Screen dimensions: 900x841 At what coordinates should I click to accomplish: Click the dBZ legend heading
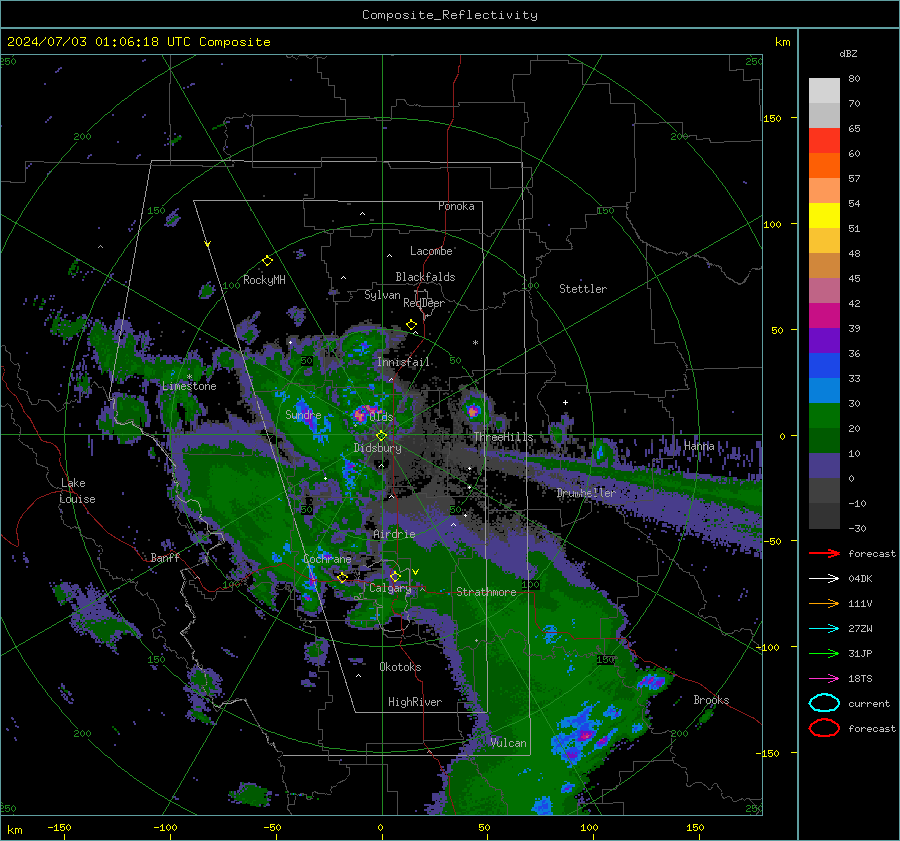point(848,53)
